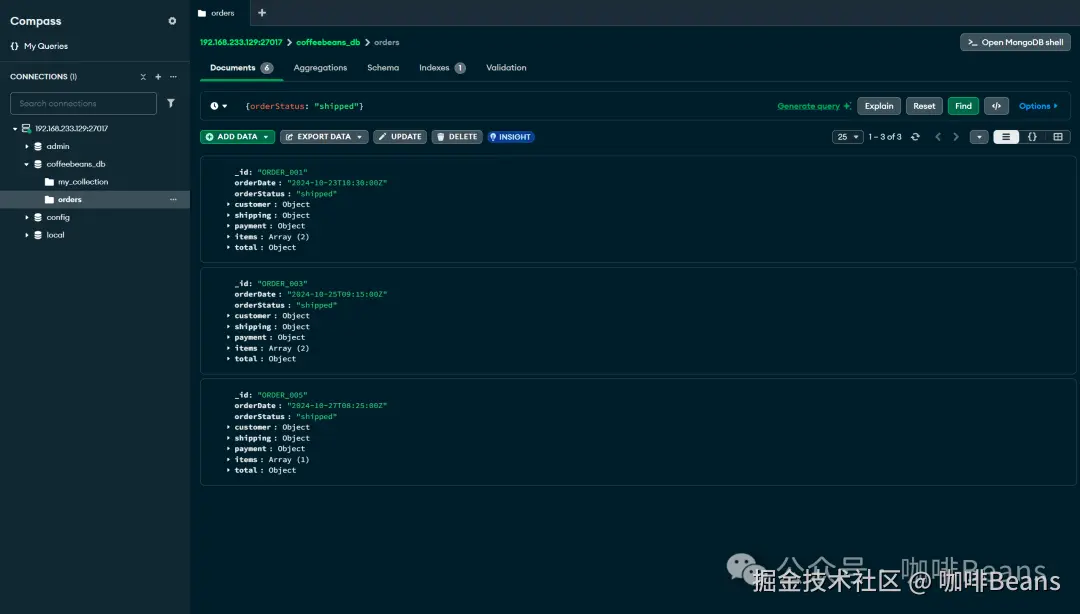Viewport: 1080px width, 614px height.
Task: Click orderDate value "2024-10-25T09:15:00Z"
Action: tap(337, 294)
